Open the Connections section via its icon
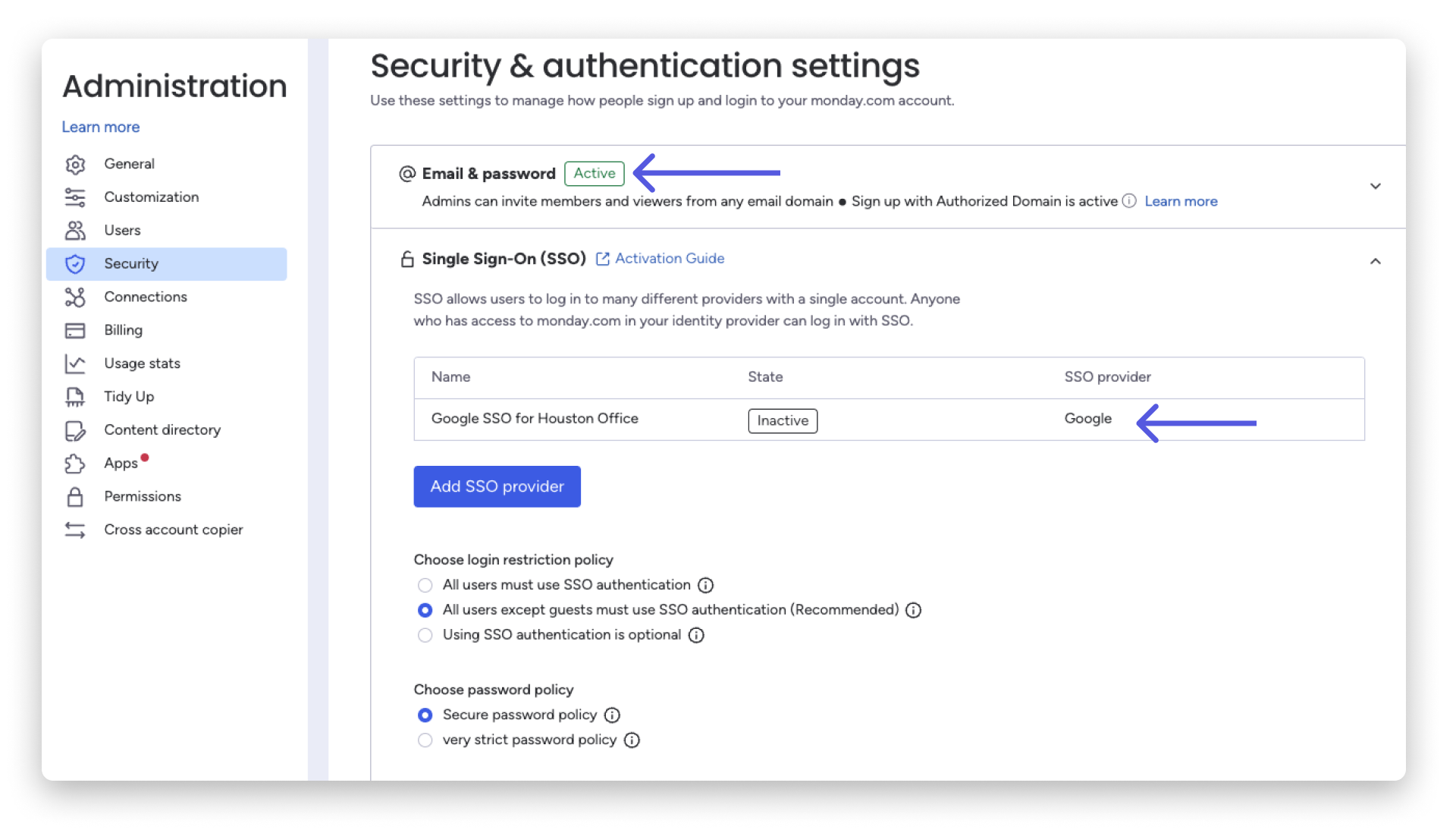 pos(76,297)
